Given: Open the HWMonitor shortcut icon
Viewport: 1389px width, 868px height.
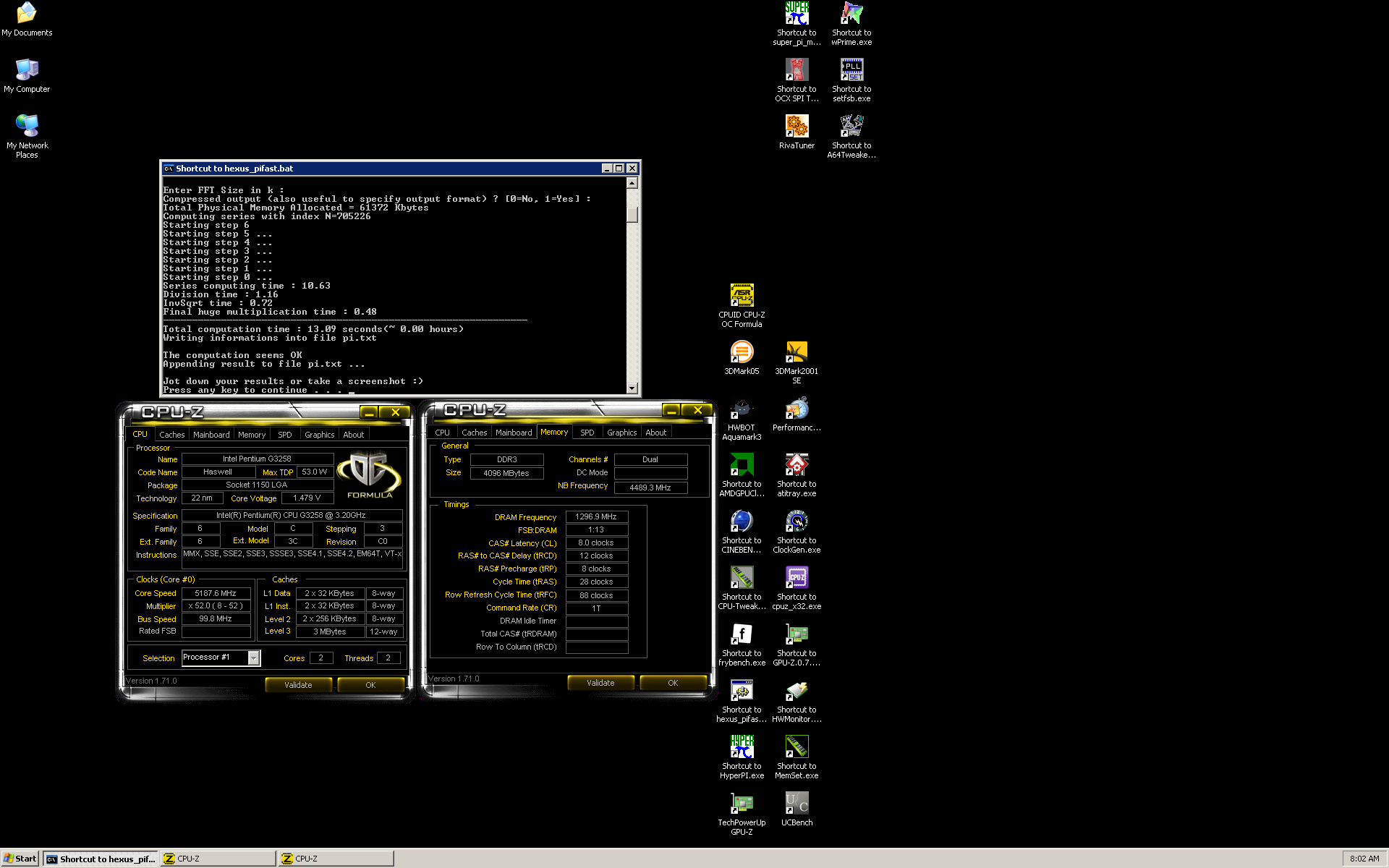Looking at the screenshot, I should tap(797, 701).
